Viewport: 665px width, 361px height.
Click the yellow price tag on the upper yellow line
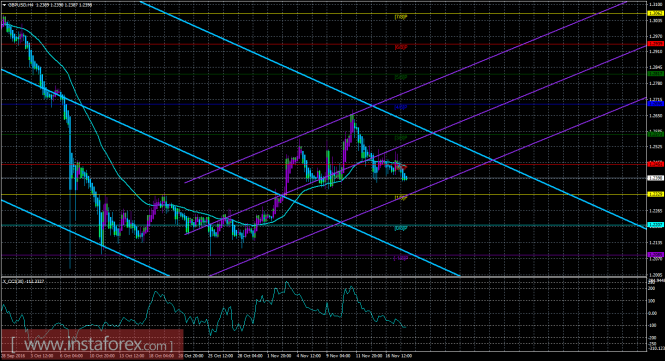tap(655, 14)
